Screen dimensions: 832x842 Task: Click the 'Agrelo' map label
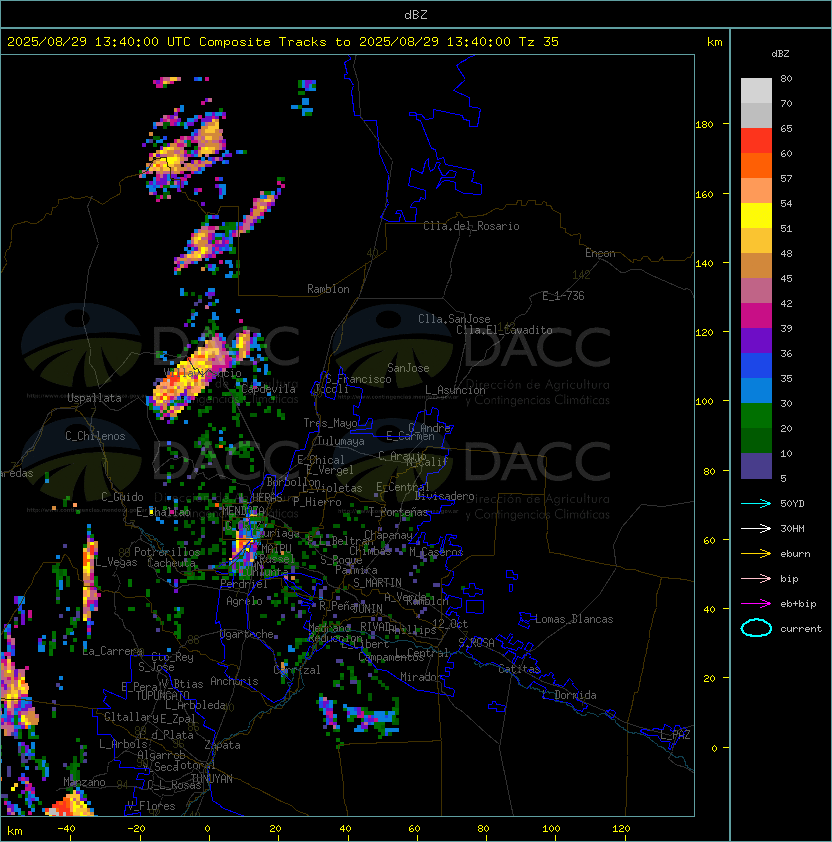pyautogui.click(x=244, y=601)
